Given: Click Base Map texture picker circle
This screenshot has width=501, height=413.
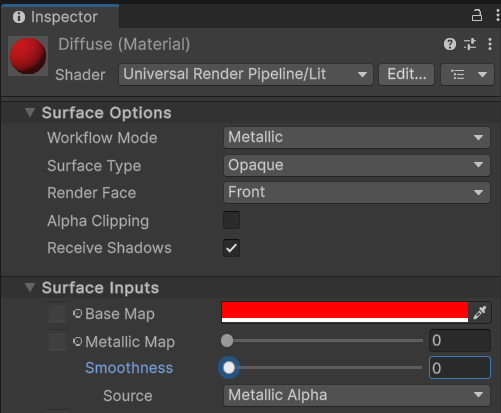Looking at the screenshot, I should point(77,313).
